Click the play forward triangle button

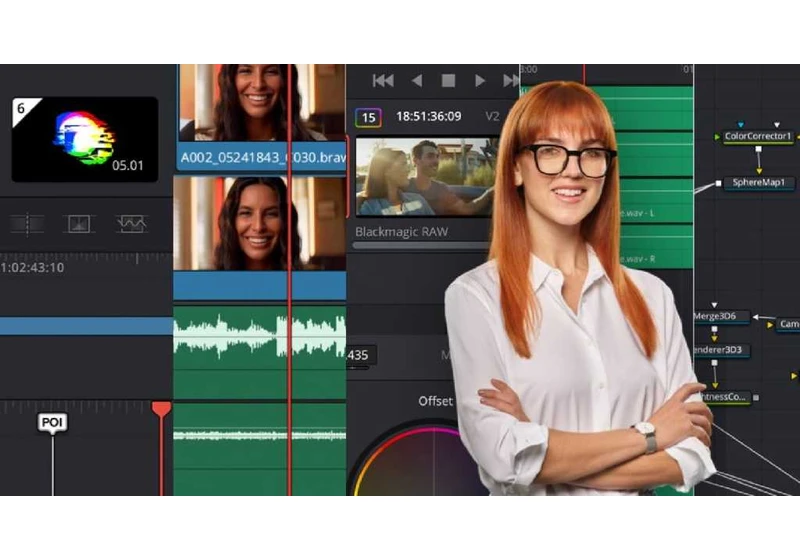pos(480,81)
